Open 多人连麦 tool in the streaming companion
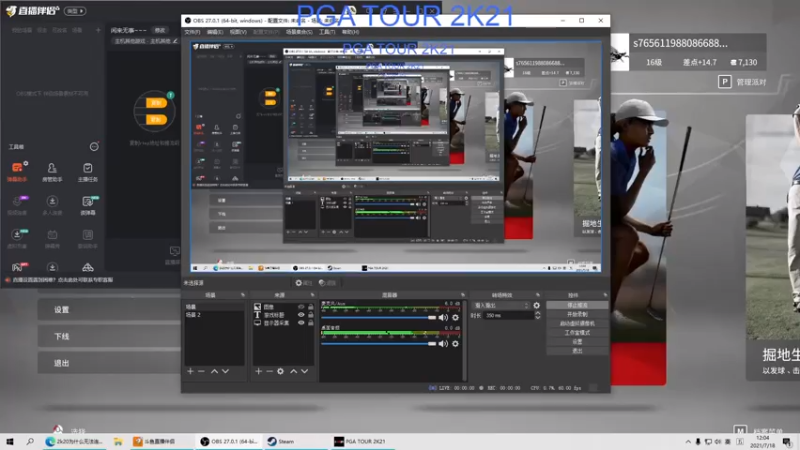 pyautogui.click(x=52, y=205)
